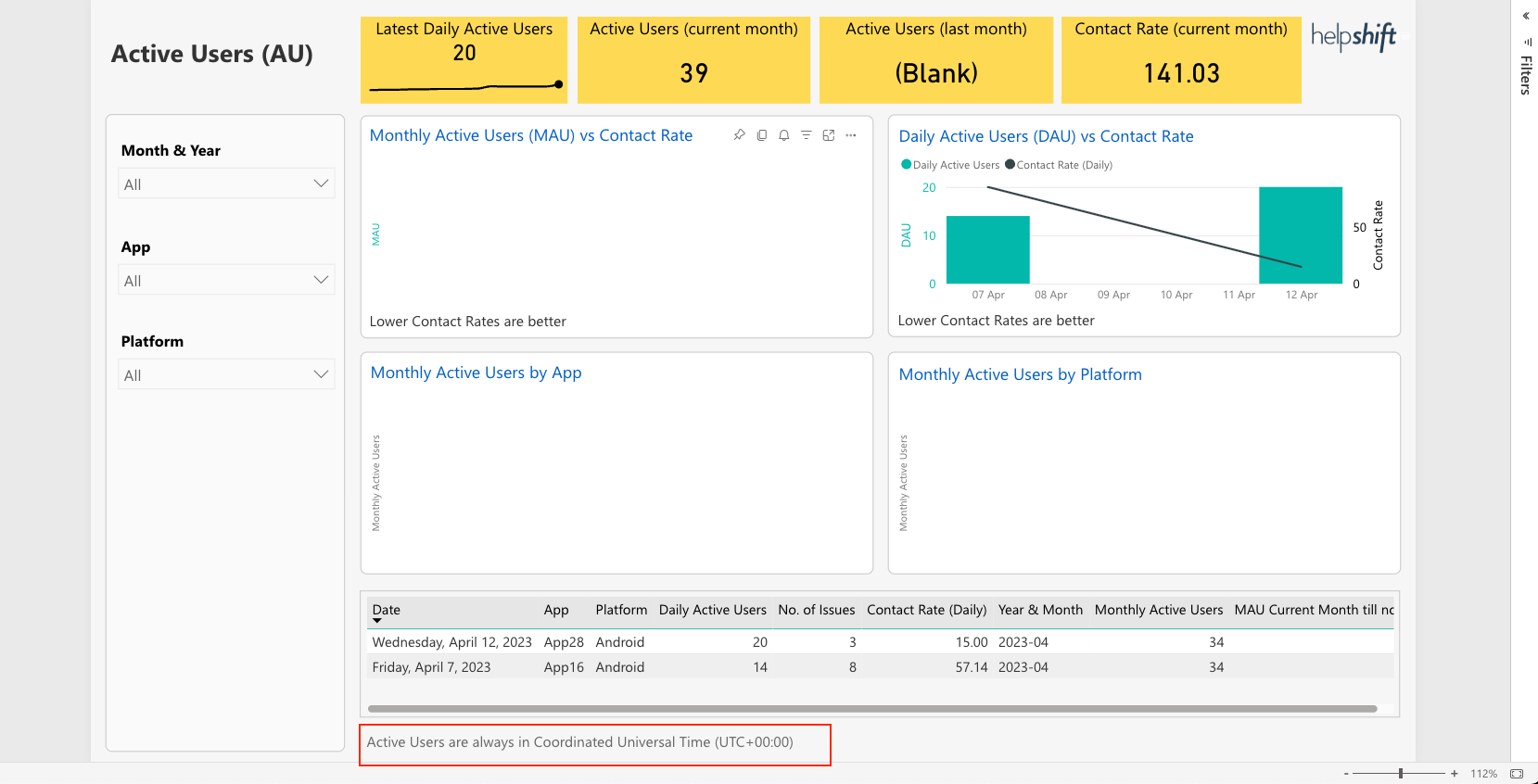The image size is (1538, 784).
Task: Click the Android cell in App28 row
Action: (x=619, y=642)
